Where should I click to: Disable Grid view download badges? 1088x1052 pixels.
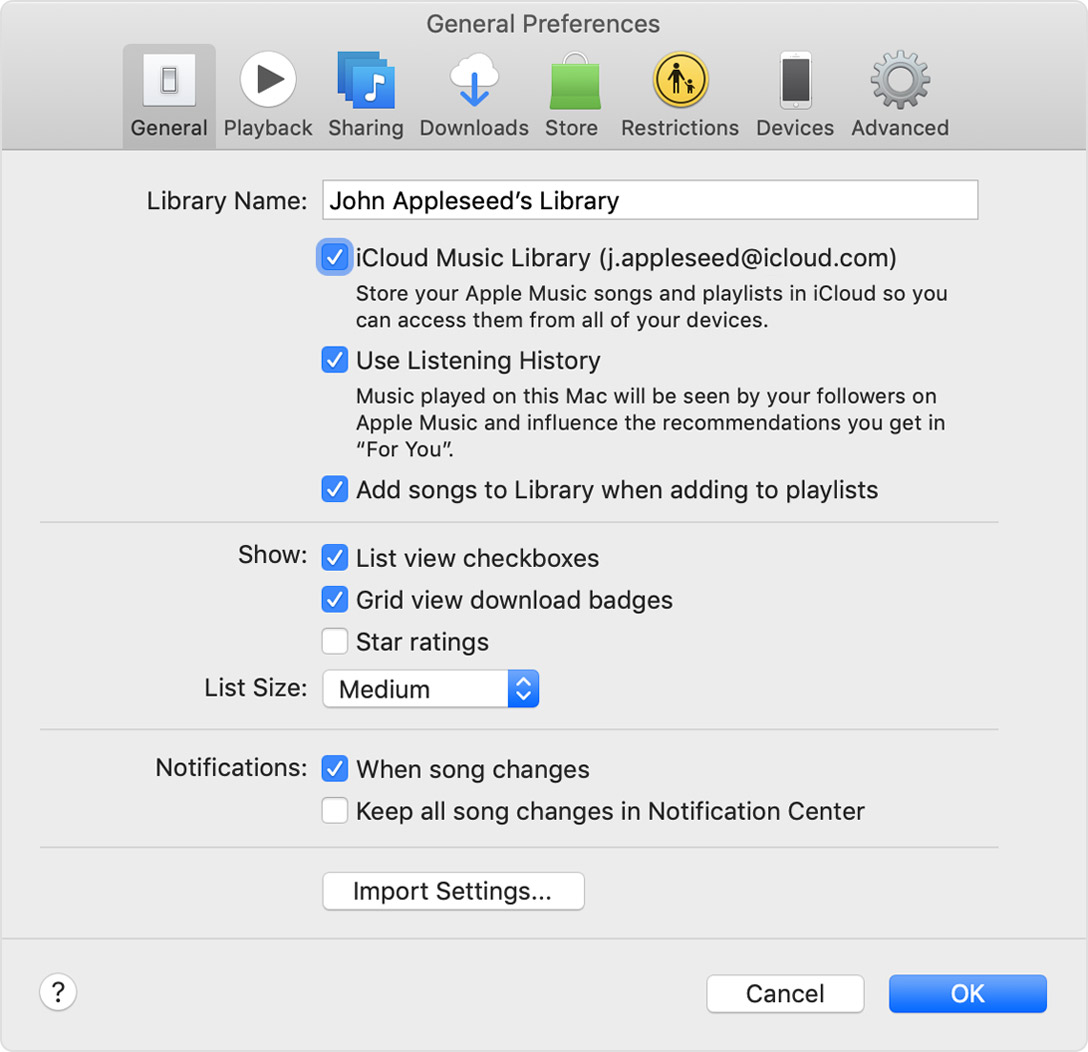[x=335, y=599]
